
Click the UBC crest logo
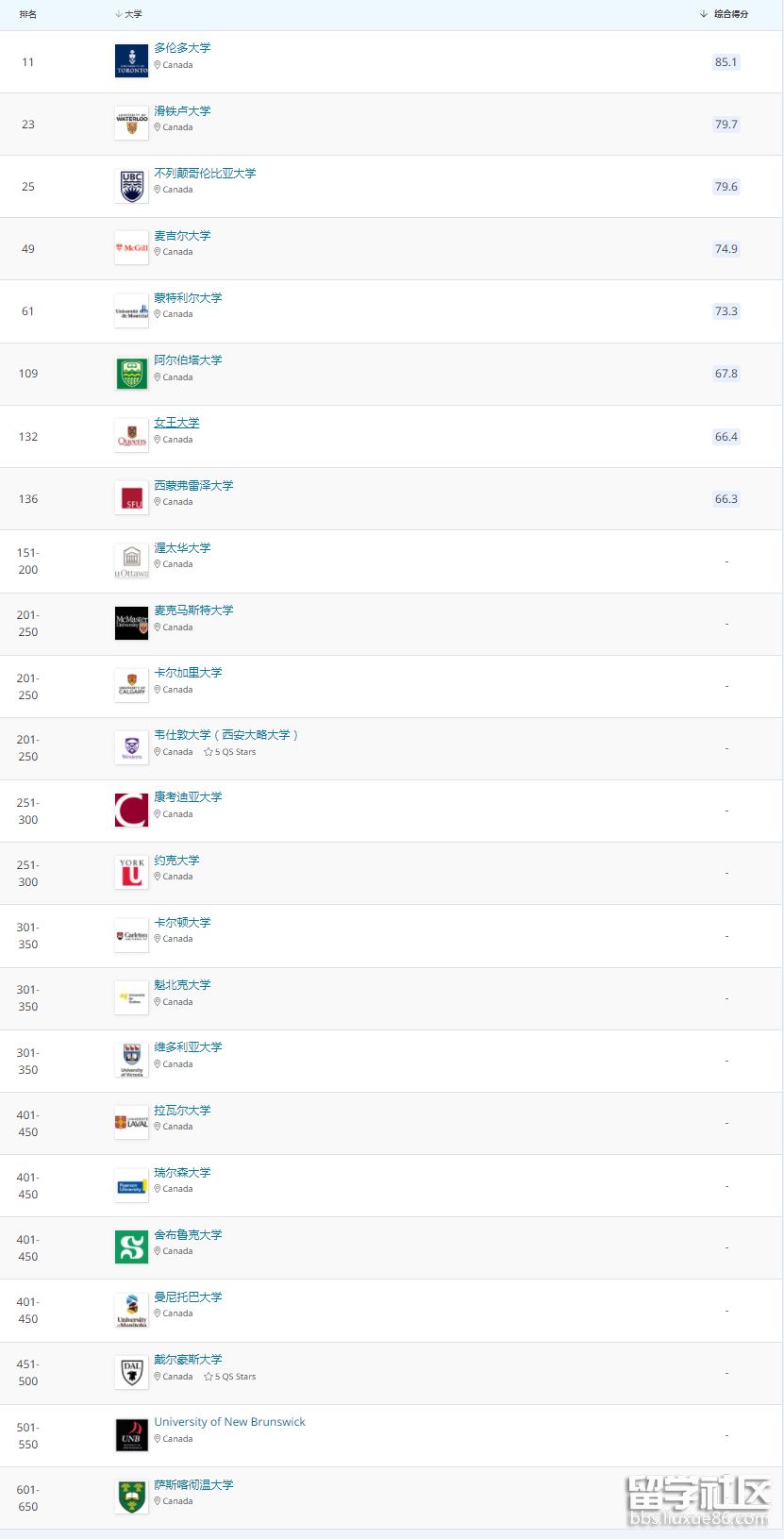131,186
